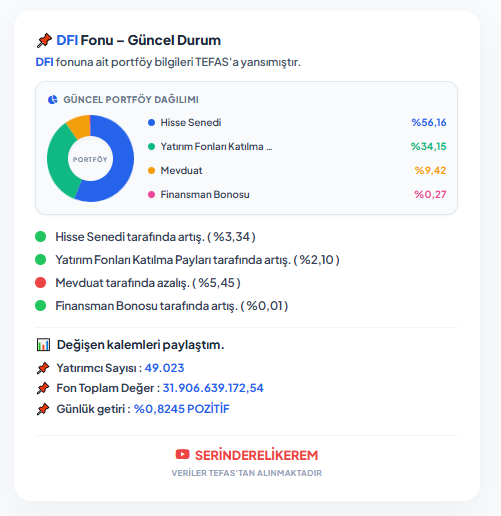Click the Hisse Senedi legend label
This screenshot has width=501, height=516.
pyautogui.click(x=191, y=123)
